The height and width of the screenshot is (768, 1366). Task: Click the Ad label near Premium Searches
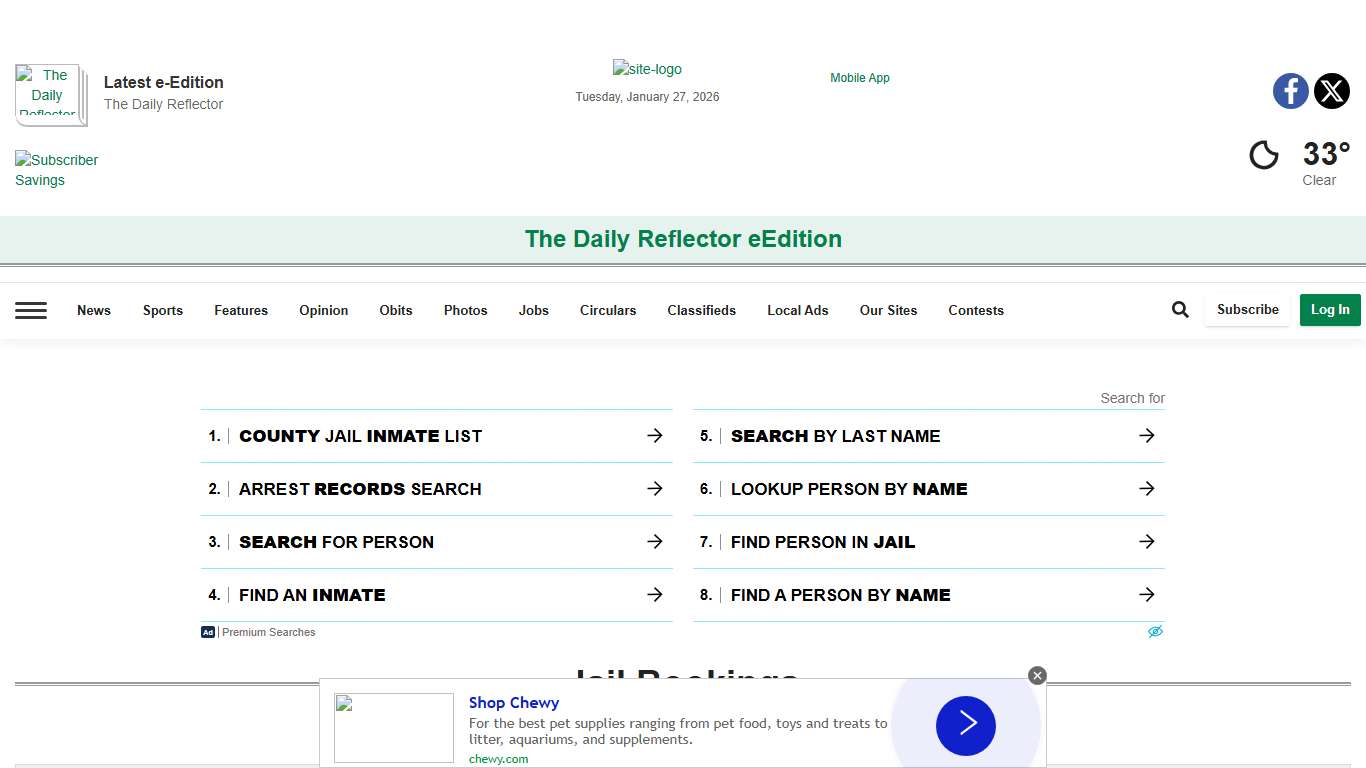[x=207, y=632]
